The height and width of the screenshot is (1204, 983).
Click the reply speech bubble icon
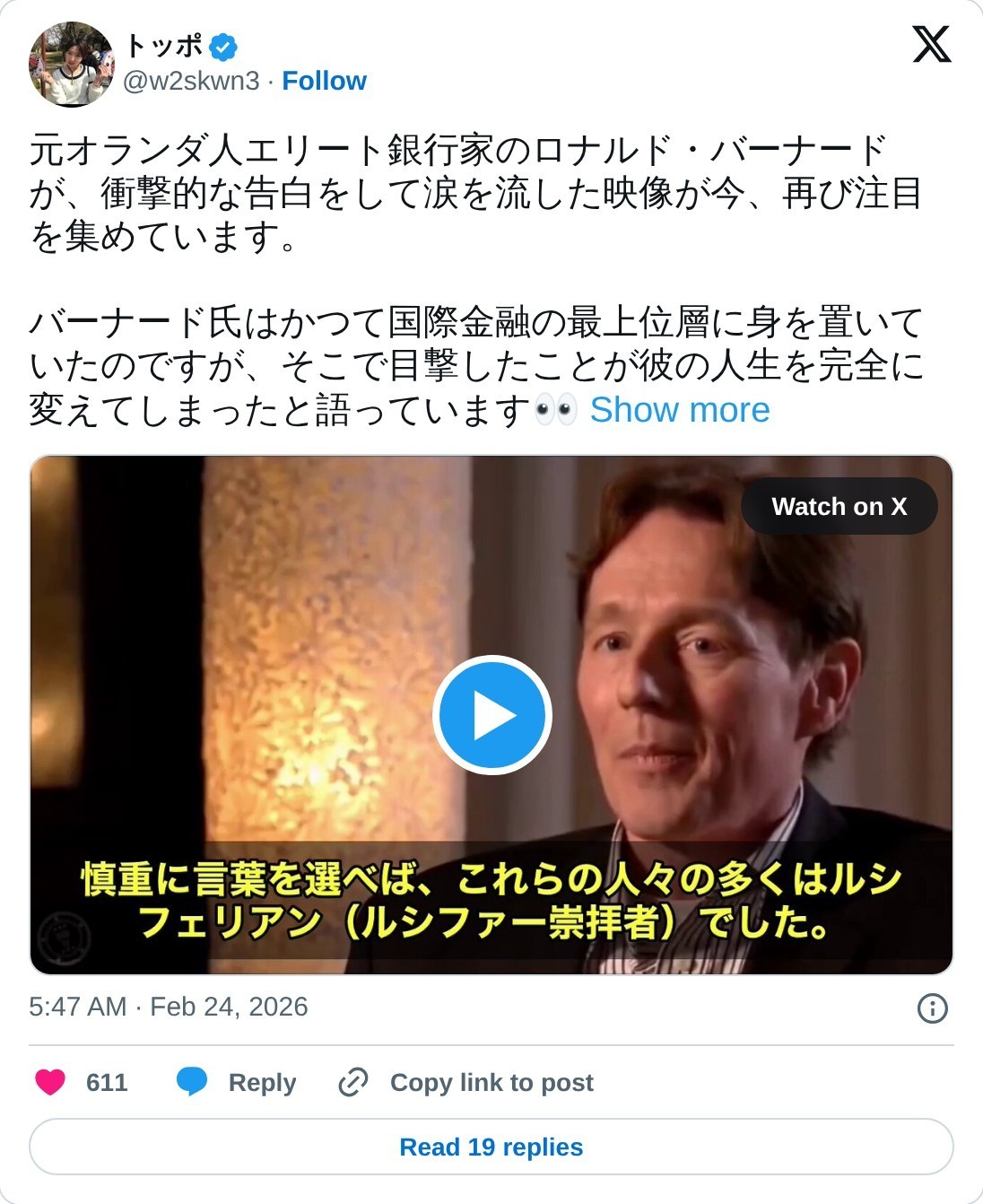[x=192, y=1082]
